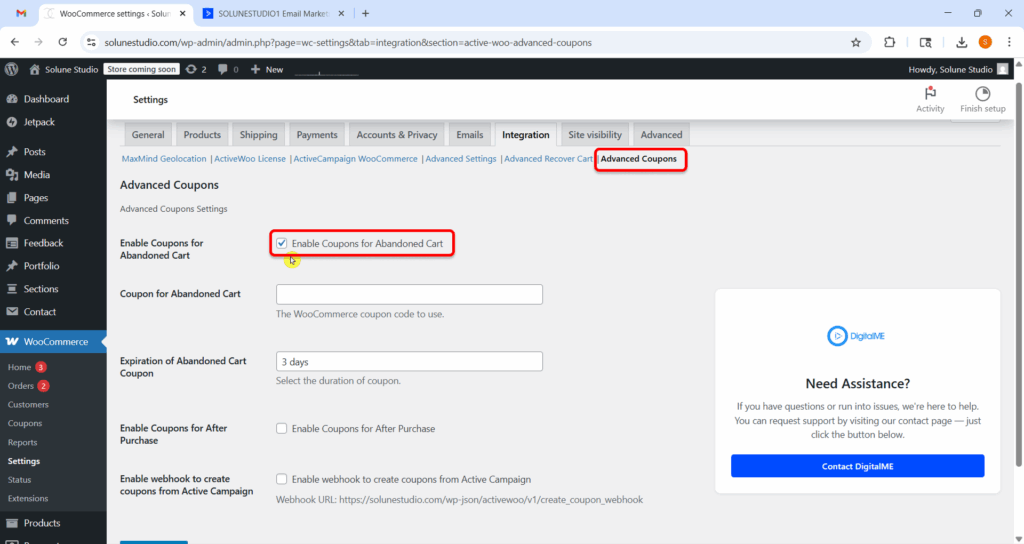Click the browser forward arrow
The width and height of the screenshot is (1024, 544).
coord(39,42)
